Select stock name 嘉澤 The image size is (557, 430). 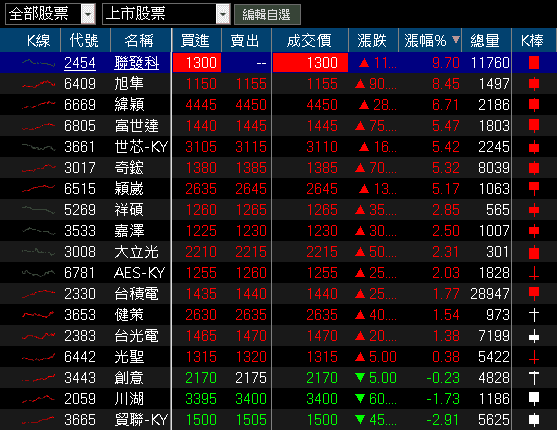coord(129,231)
